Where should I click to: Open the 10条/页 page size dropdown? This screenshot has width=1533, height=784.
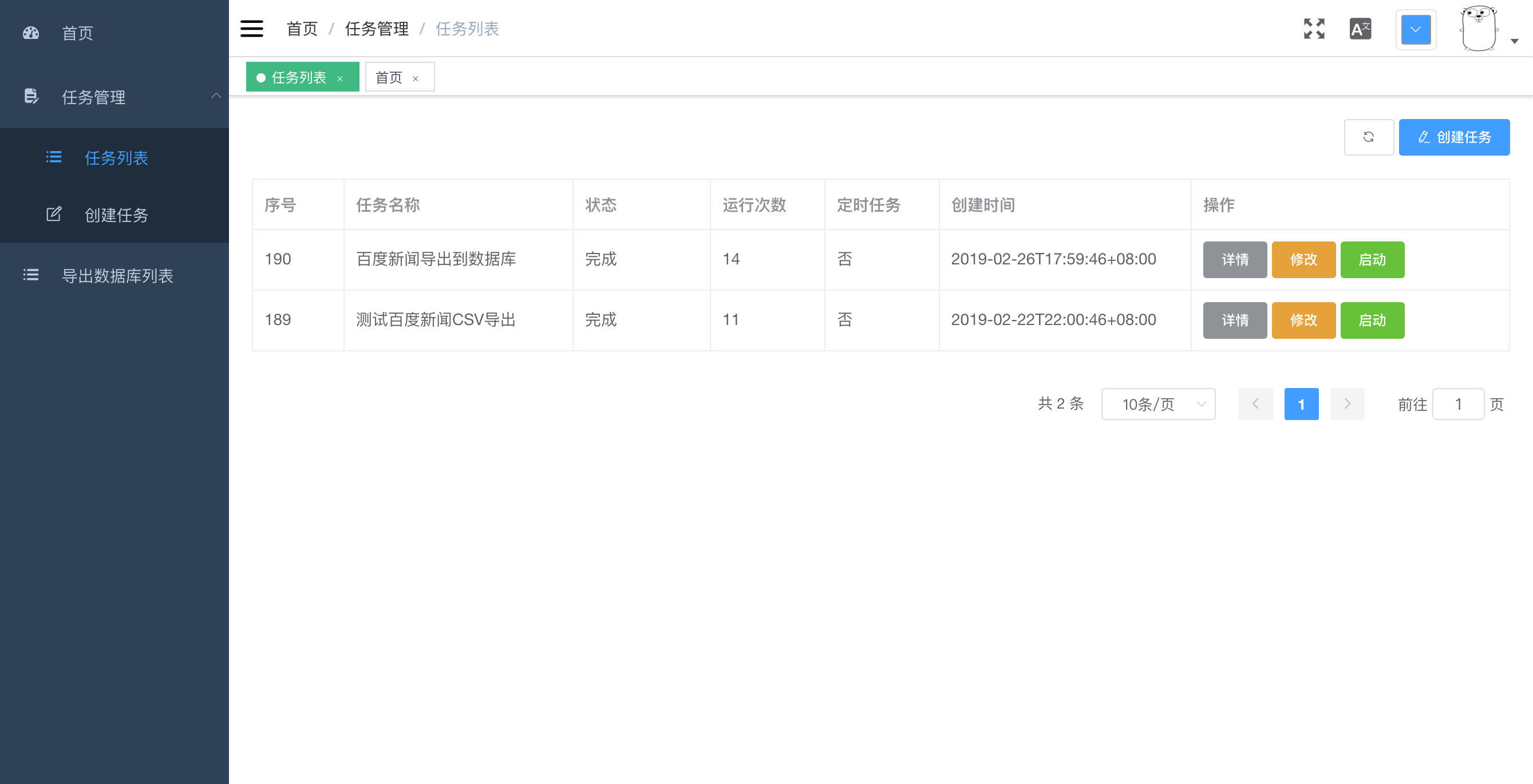point(1157,405)
